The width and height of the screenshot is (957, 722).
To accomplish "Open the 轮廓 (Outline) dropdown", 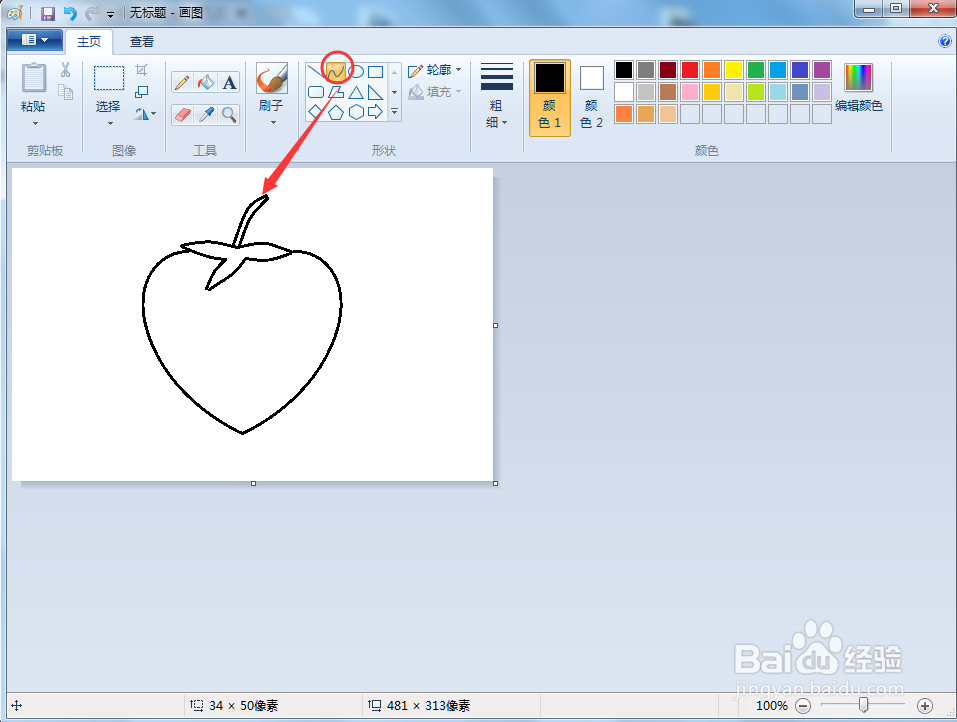I will (x=435, y=69).
